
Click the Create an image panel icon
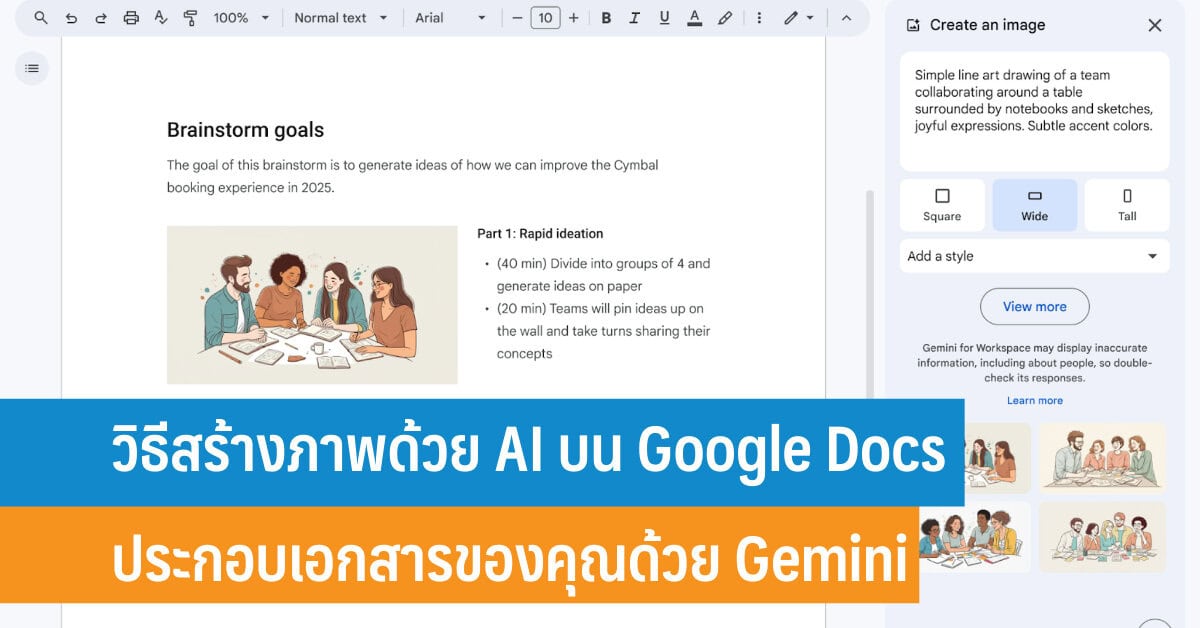[915, 24]
